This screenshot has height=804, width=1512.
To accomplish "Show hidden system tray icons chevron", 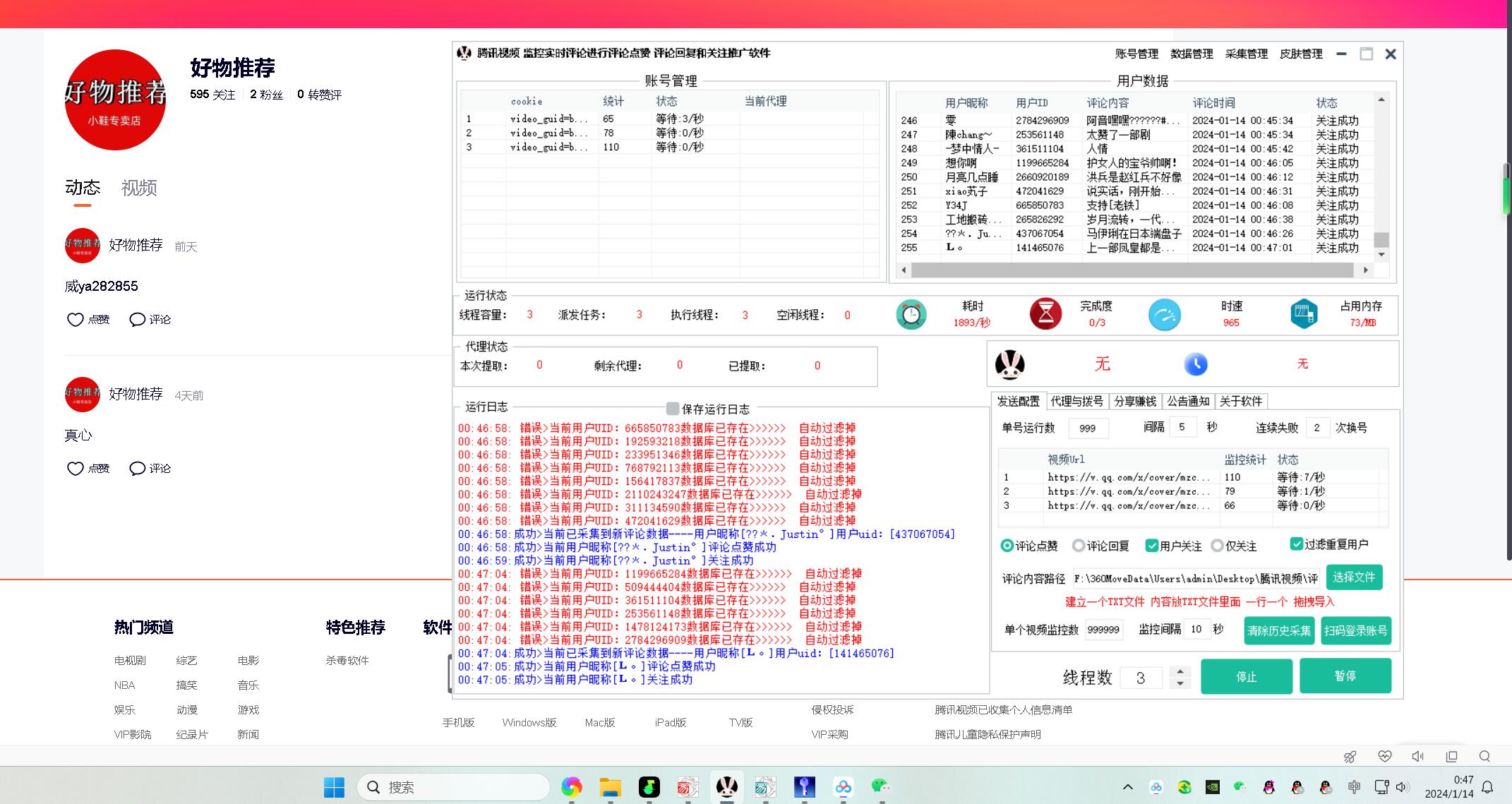I will tap(1127, 787).
